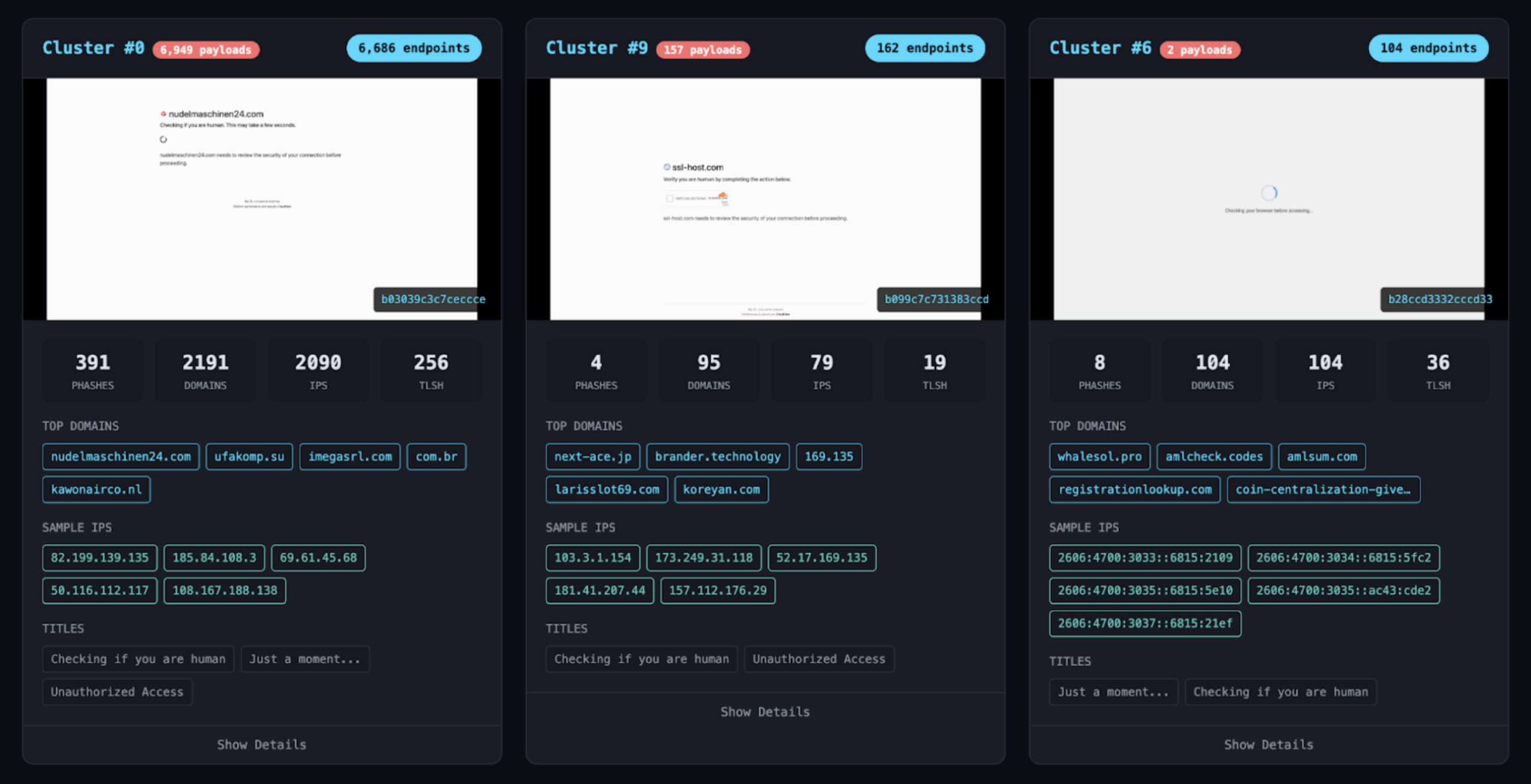Click sample IP 82.199.139.135

100,557
